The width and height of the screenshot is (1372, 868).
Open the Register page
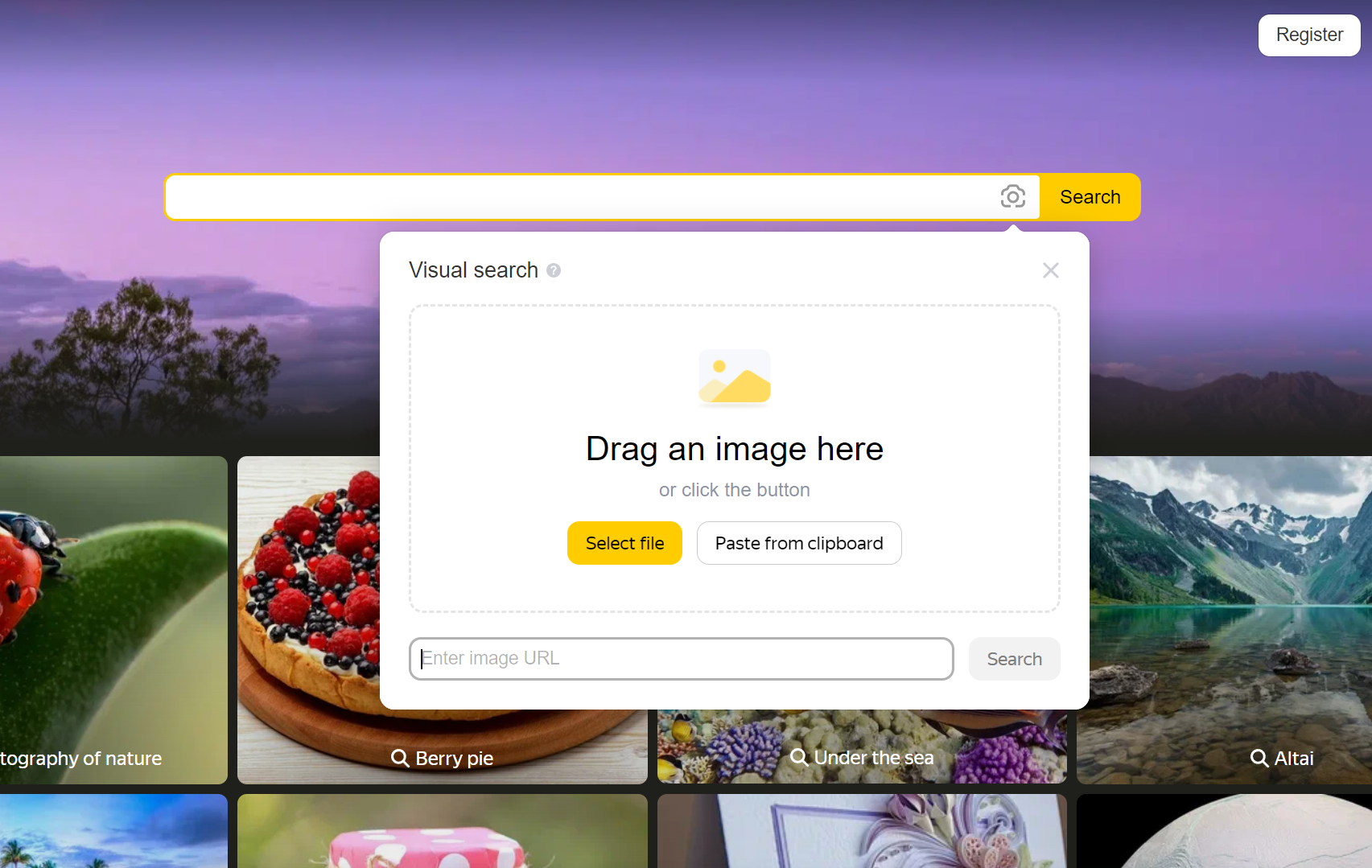tap(1308, 35)
